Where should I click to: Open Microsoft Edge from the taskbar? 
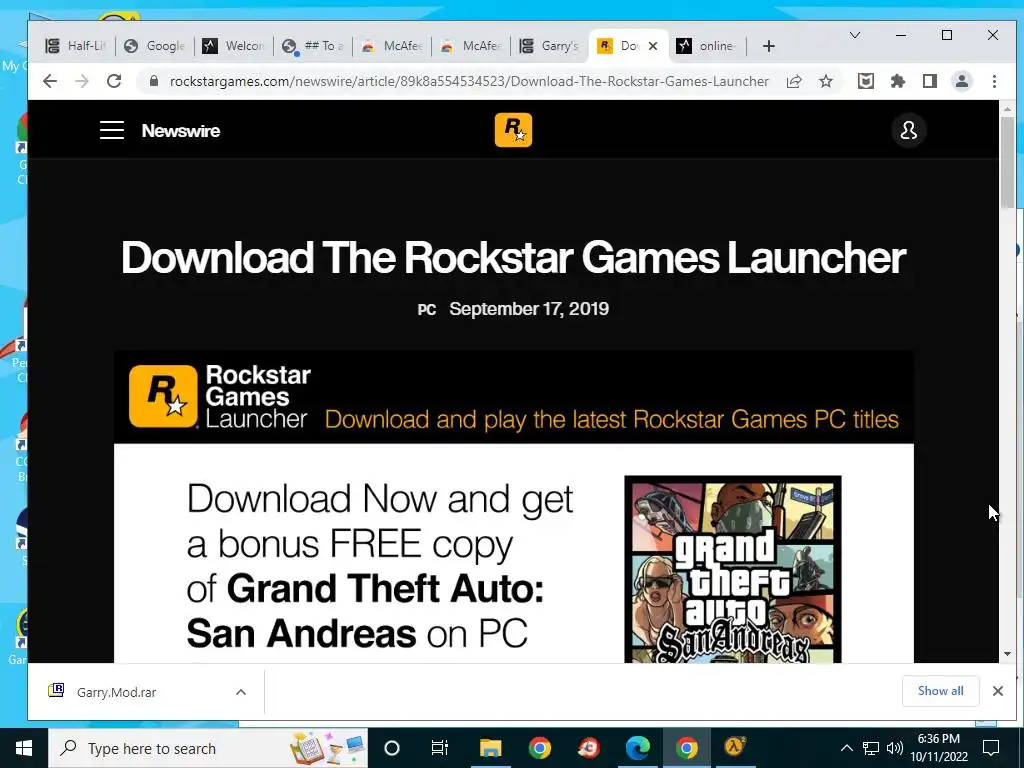point(637,748)
